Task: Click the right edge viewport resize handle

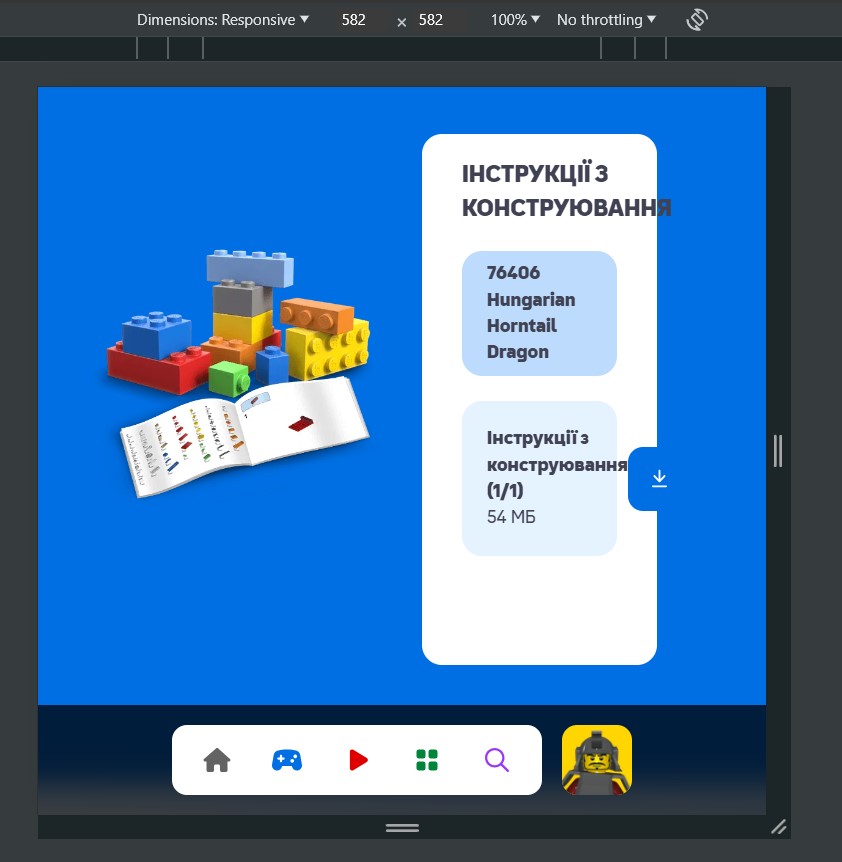Action: pos(778,451)
